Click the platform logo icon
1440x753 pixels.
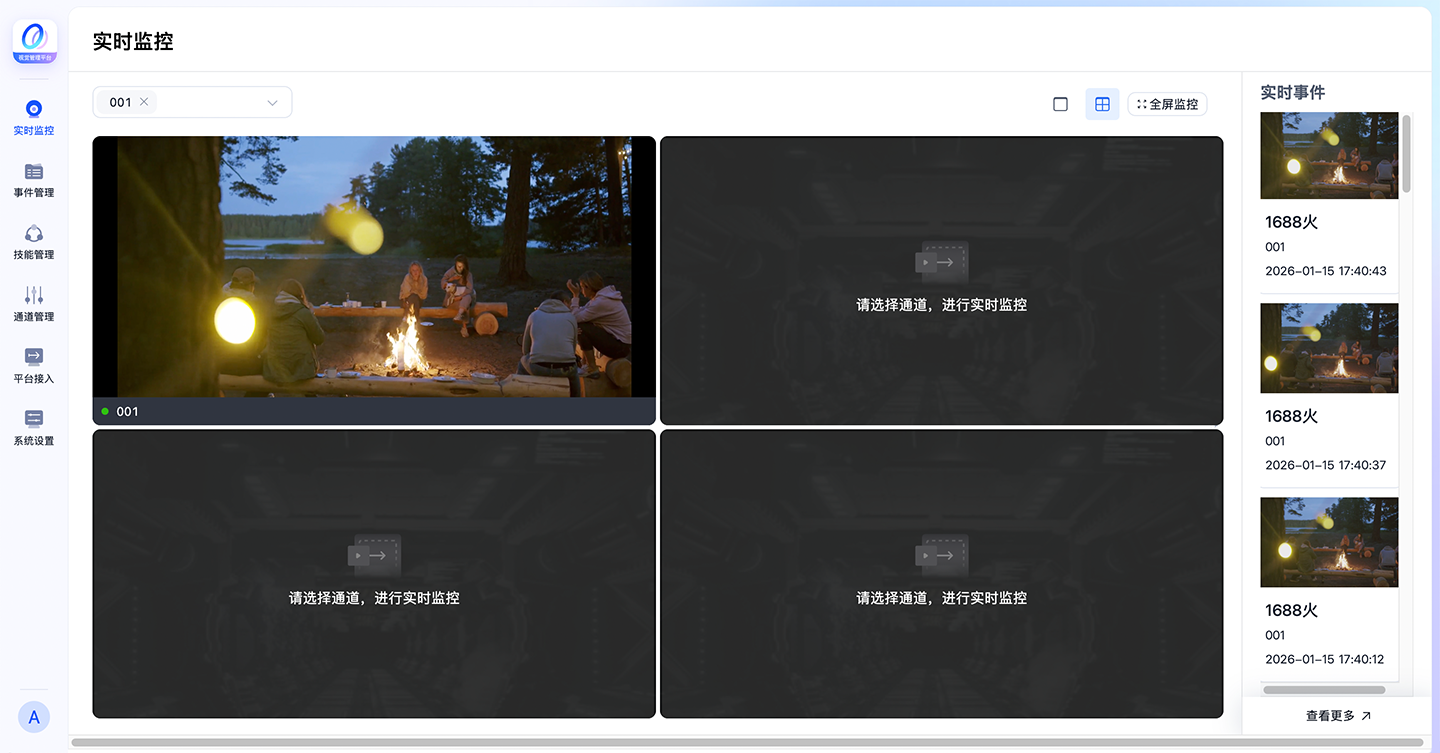(35, 42)
